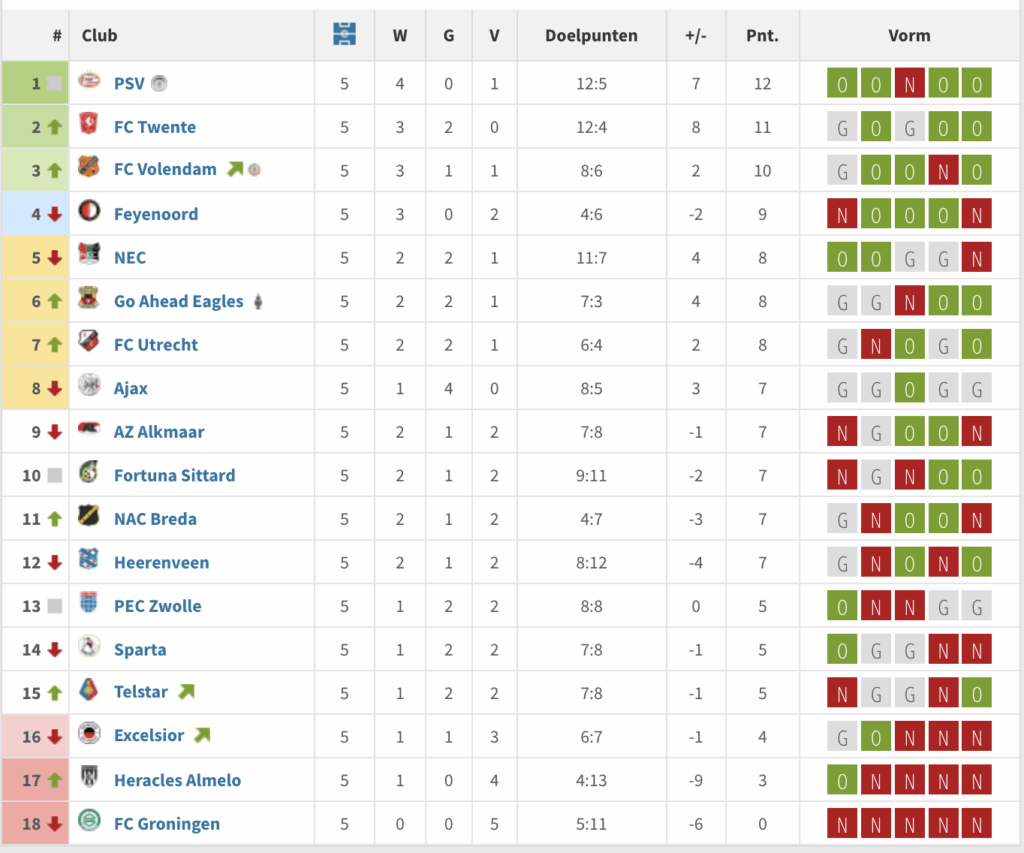Open the FC Twente team link
This screenshot has width=1024, height=853.
153,127
